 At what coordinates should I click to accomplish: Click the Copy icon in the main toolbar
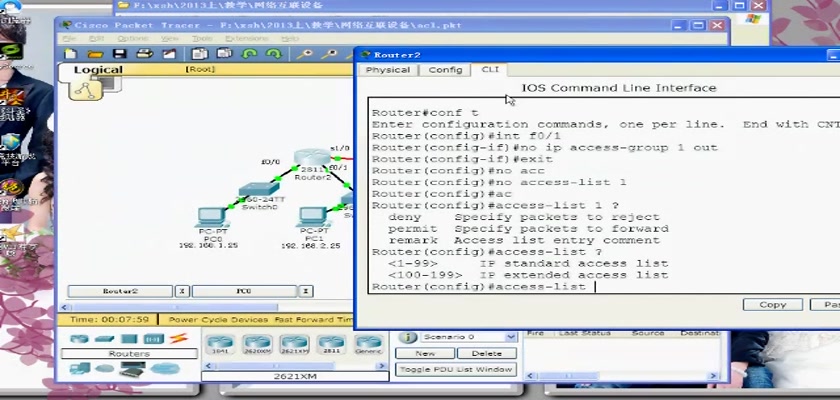pos(200,54)
